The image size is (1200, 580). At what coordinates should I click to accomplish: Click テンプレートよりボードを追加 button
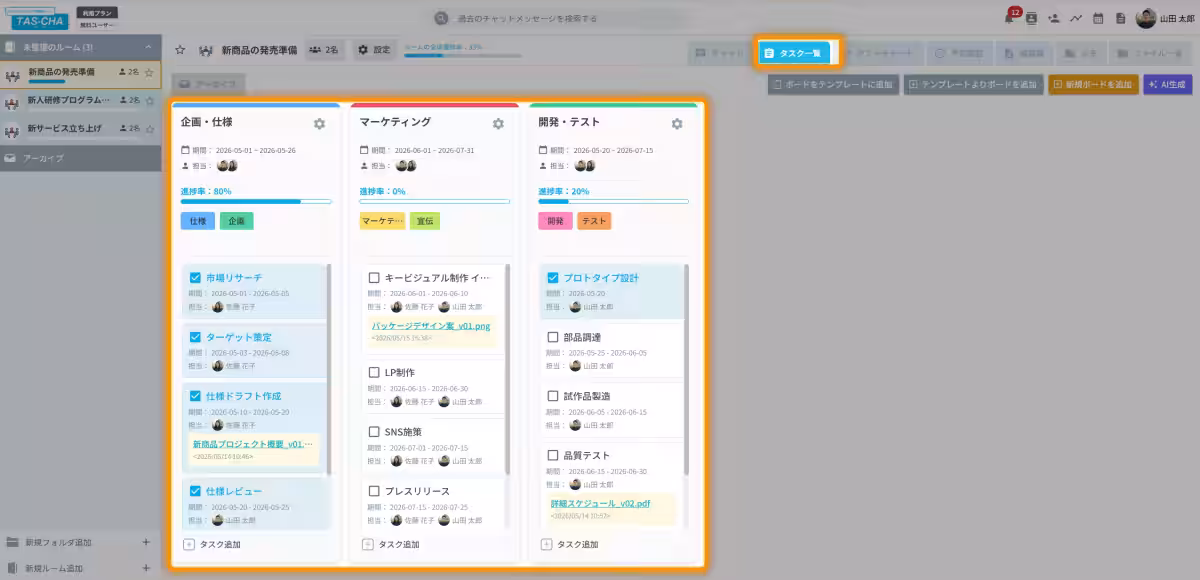[x=974, y=85]
